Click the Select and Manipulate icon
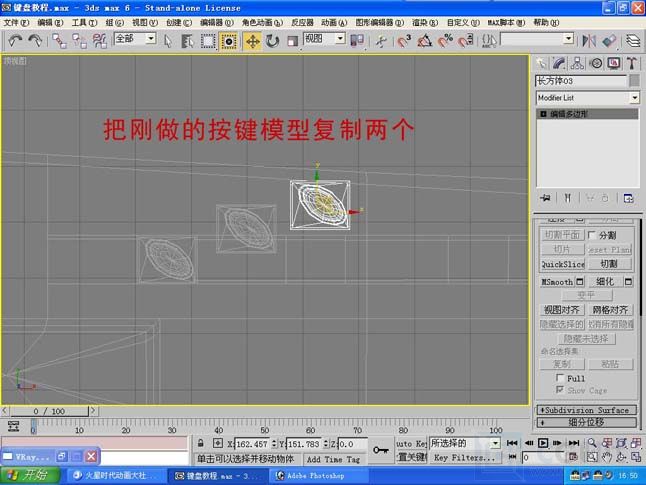The width and height of the screenshot is (646, 485). [382, 41]
